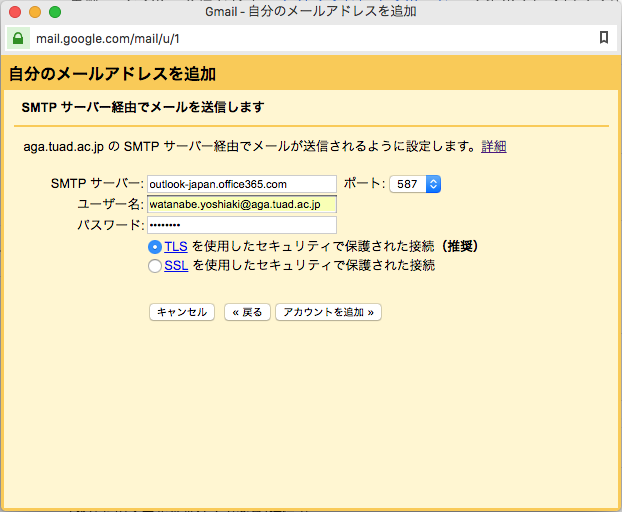The height and width of the screenshot is (512, 622).
Task: Click the bookmark icon in address bar
Action: 603,38
